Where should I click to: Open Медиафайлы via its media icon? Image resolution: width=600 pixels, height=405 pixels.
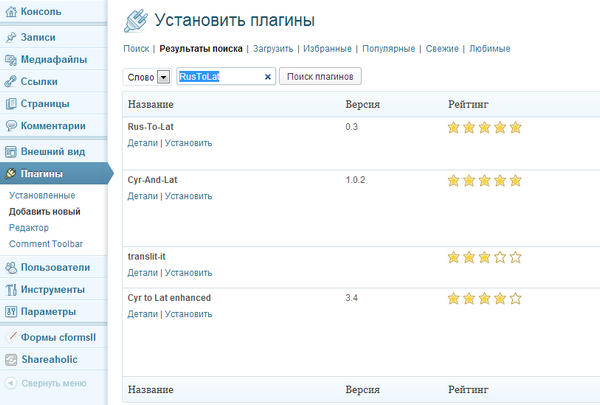[11, 59]
